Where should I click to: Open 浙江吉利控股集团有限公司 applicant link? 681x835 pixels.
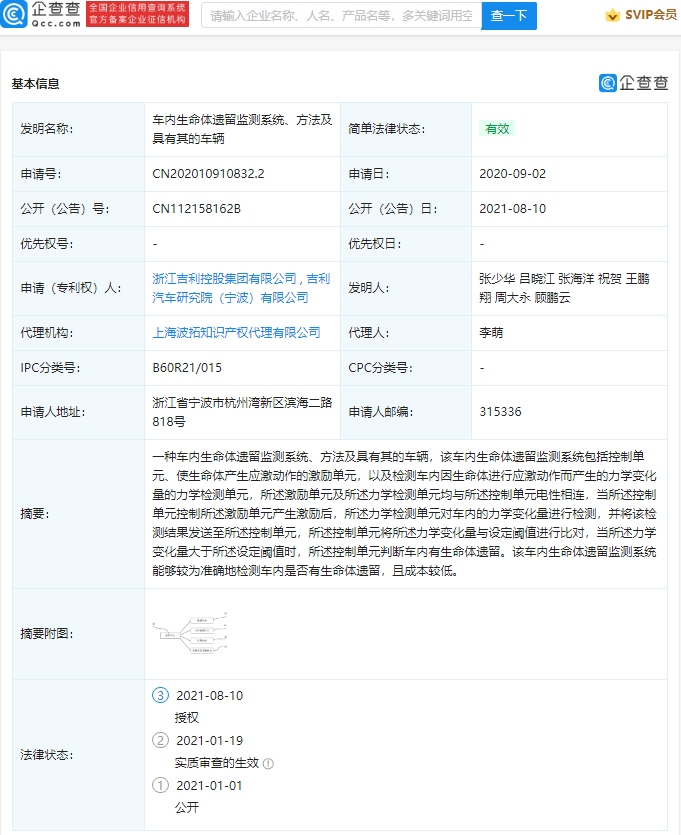tap(225, 278)
